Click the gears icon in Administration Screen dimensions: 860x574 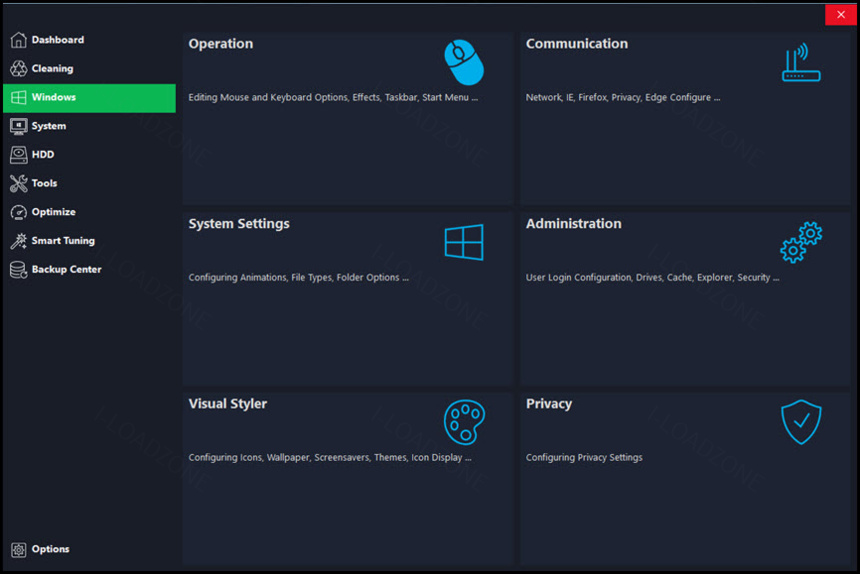click(x=801, y=242)
